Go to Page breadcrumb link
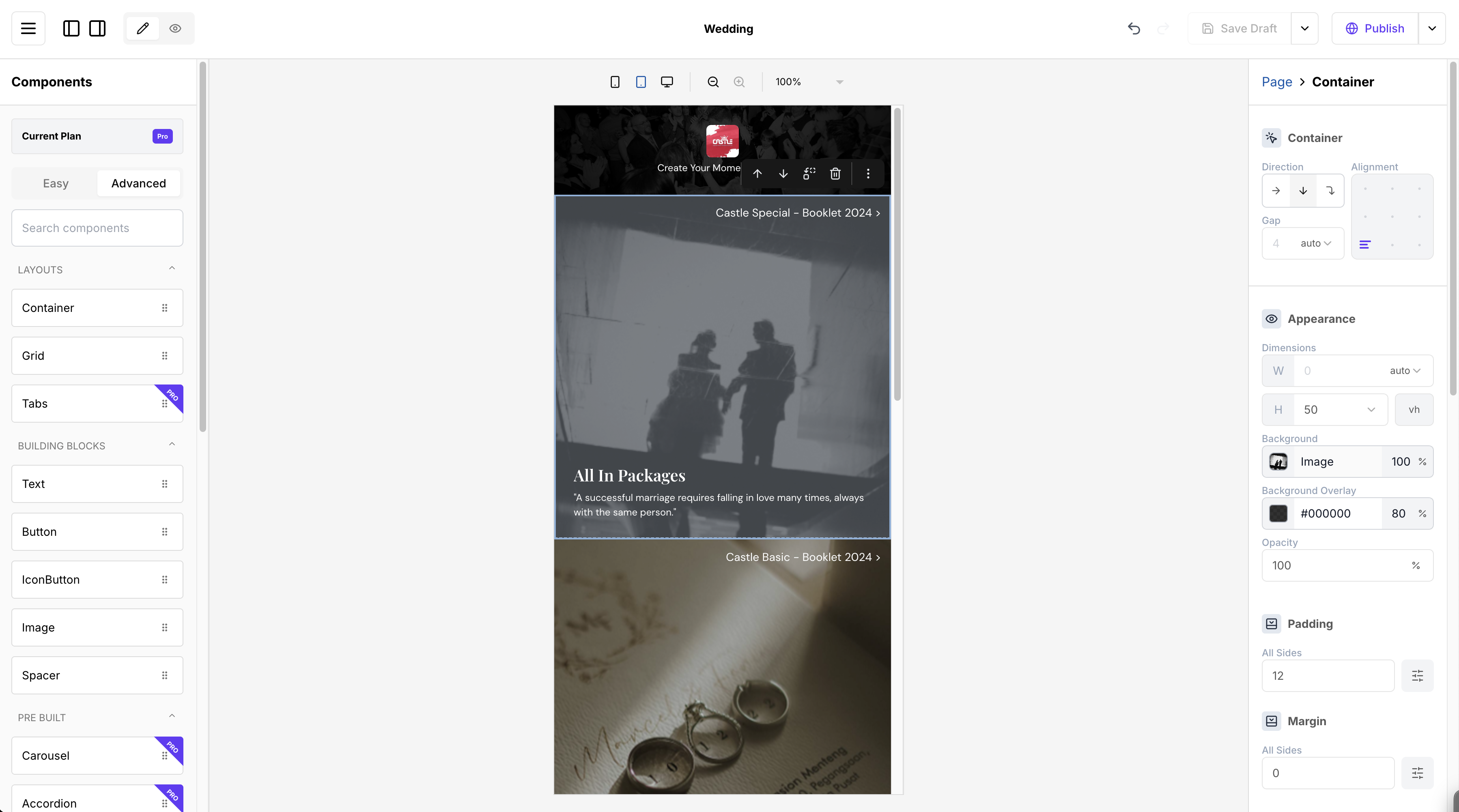The width and height of the screenshot is (1459, 812). pos(1276,82)
